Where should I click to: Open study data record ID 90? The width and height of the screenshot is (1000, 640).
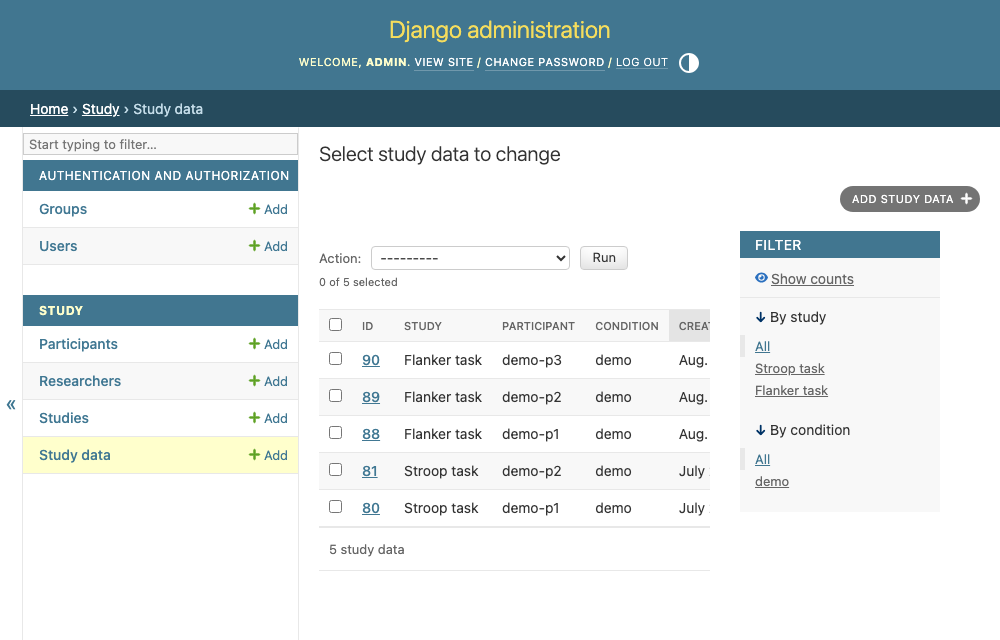tap(371, 360)
